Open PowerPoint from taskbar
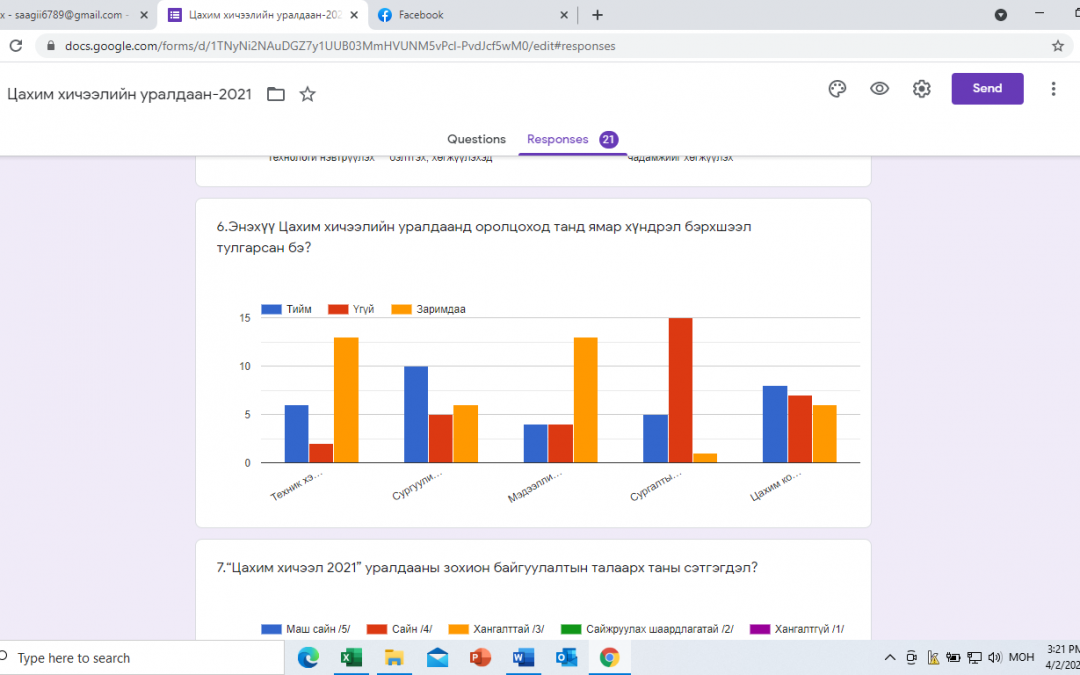The image size is (1080, 675). coord(480,658)
